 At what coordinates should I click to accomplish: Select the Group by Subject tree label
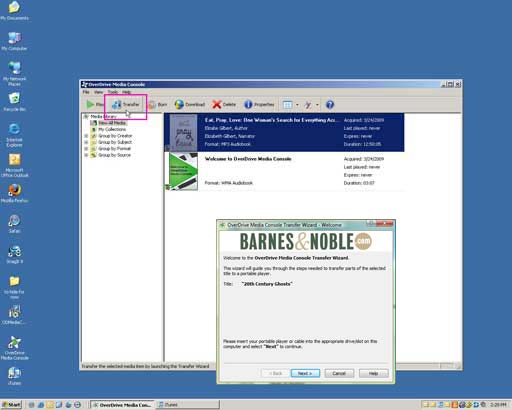(x=115, y=142)
